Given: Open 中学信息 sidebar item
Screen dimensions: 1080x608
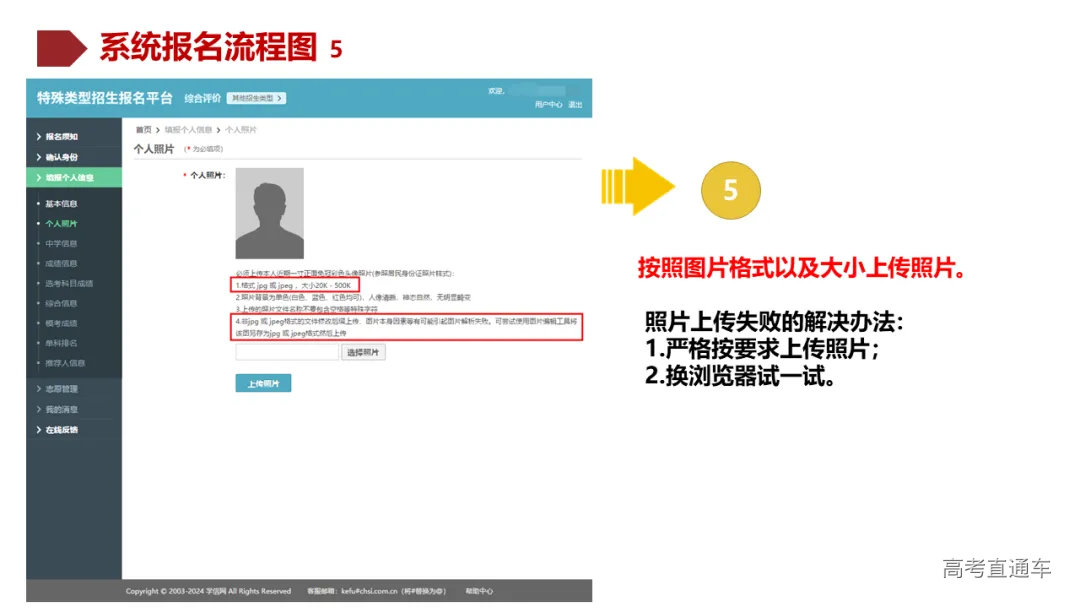Looking at the screenshot, I should pyautogui.click(x=61, y=243).
